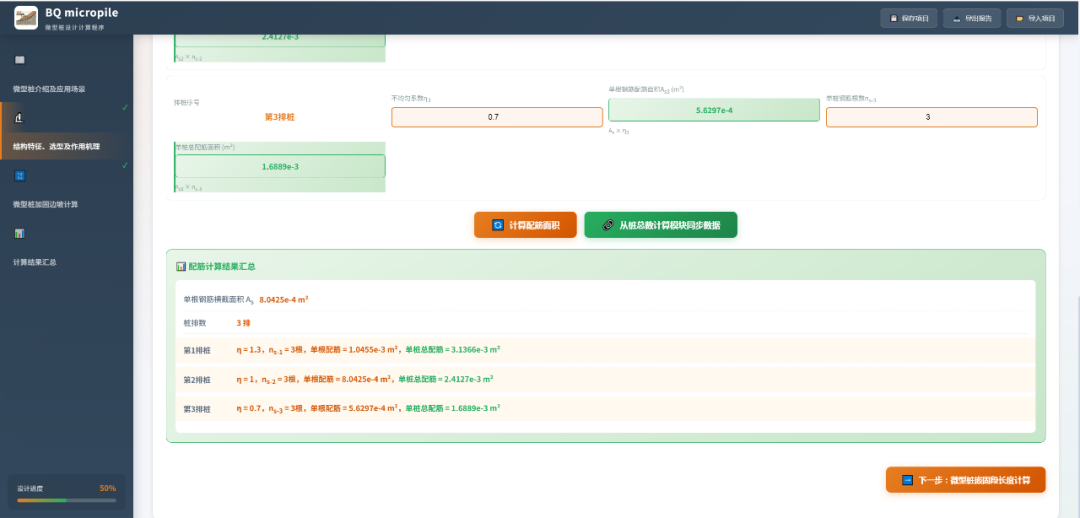Click the refresh icon inside 计算配筋面积 button

498,225
